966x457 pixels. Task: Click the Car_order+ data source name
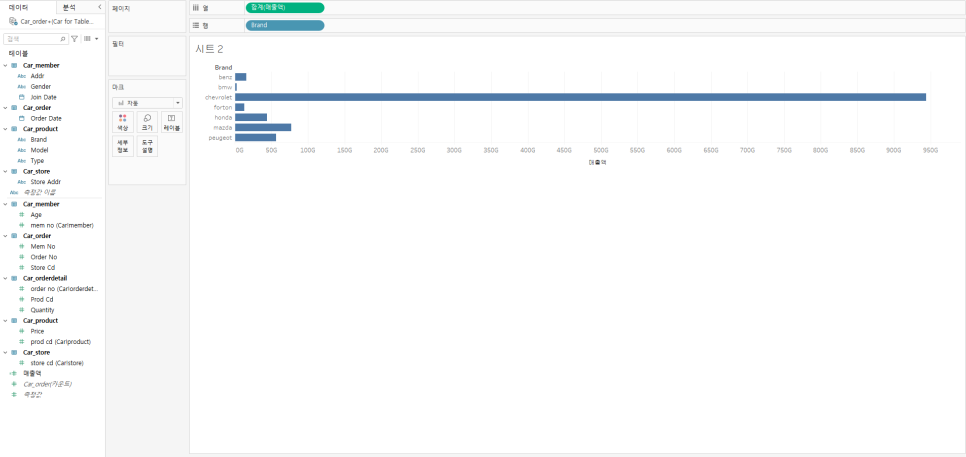pos(56,22)
